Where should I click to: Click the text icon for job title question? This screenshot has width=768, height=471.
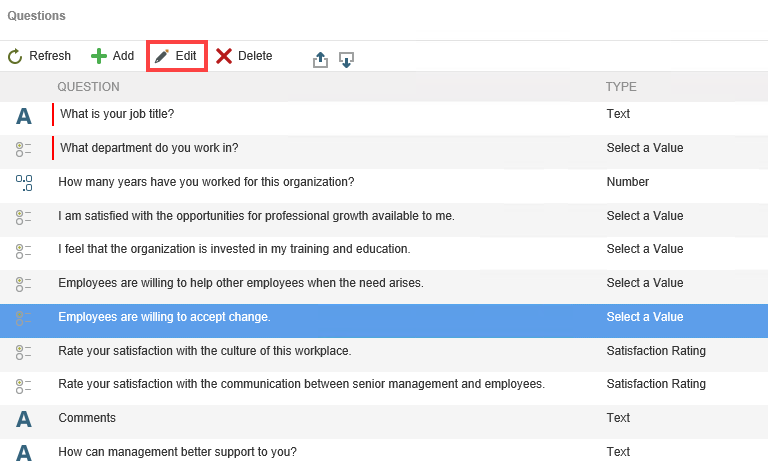pyautogui.click(x=24, y=116)
